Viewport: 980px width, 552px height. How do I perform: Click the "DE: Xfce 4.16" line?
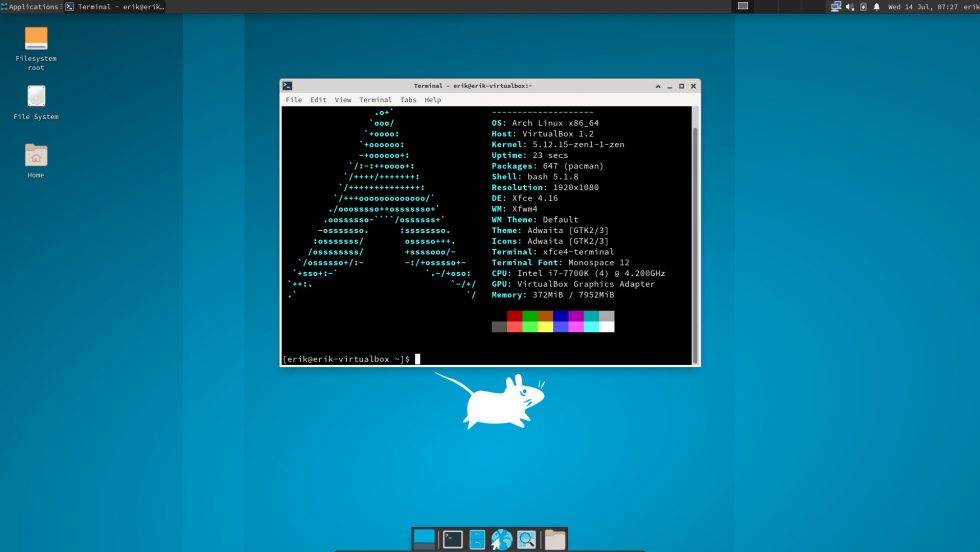tap(525, 198)
